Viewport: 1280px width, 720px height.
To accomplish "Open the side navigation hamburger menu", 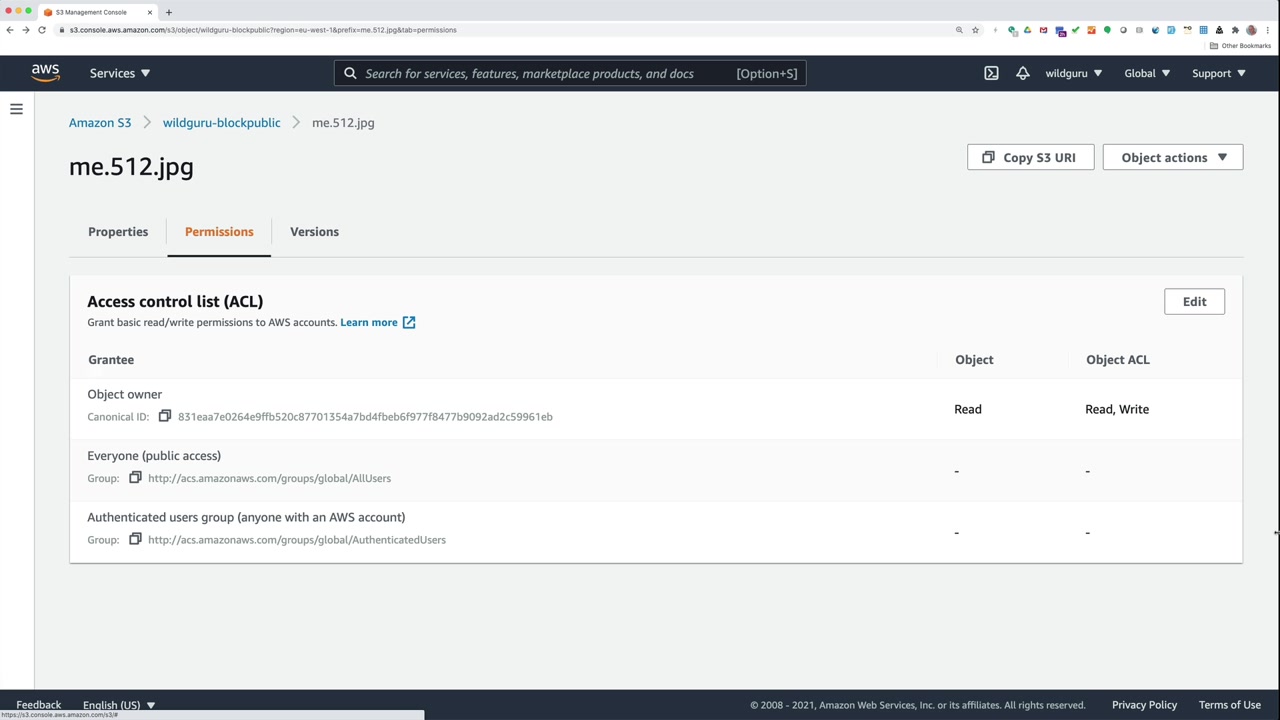I will point(16,109).
